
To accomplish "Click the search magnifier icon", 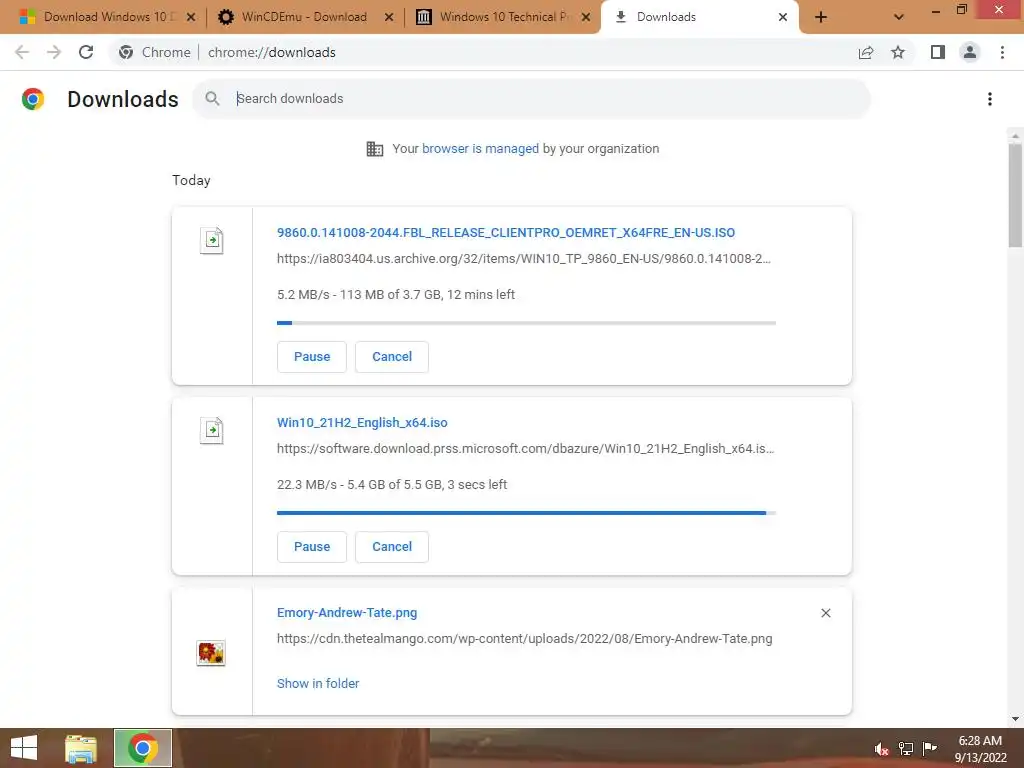I will click(x=212, y=99).
